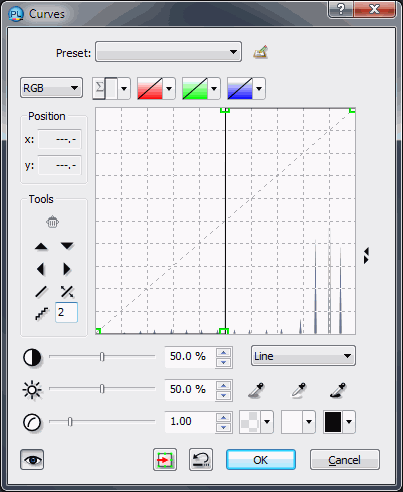Decrease brightness with the down spinner
This screenshot has height=492, width=403.
[x=223, y=395]
